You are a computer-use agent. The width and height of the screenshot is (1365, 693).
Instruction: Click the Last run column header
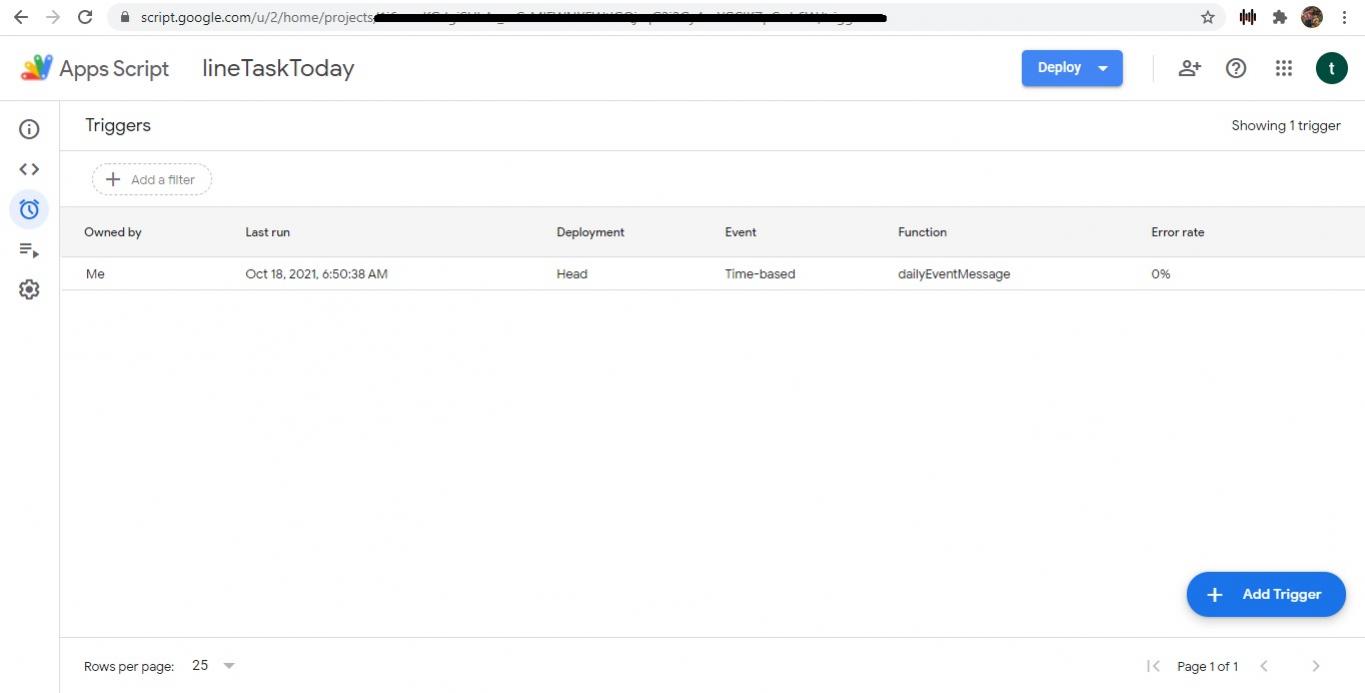(268, 232)
